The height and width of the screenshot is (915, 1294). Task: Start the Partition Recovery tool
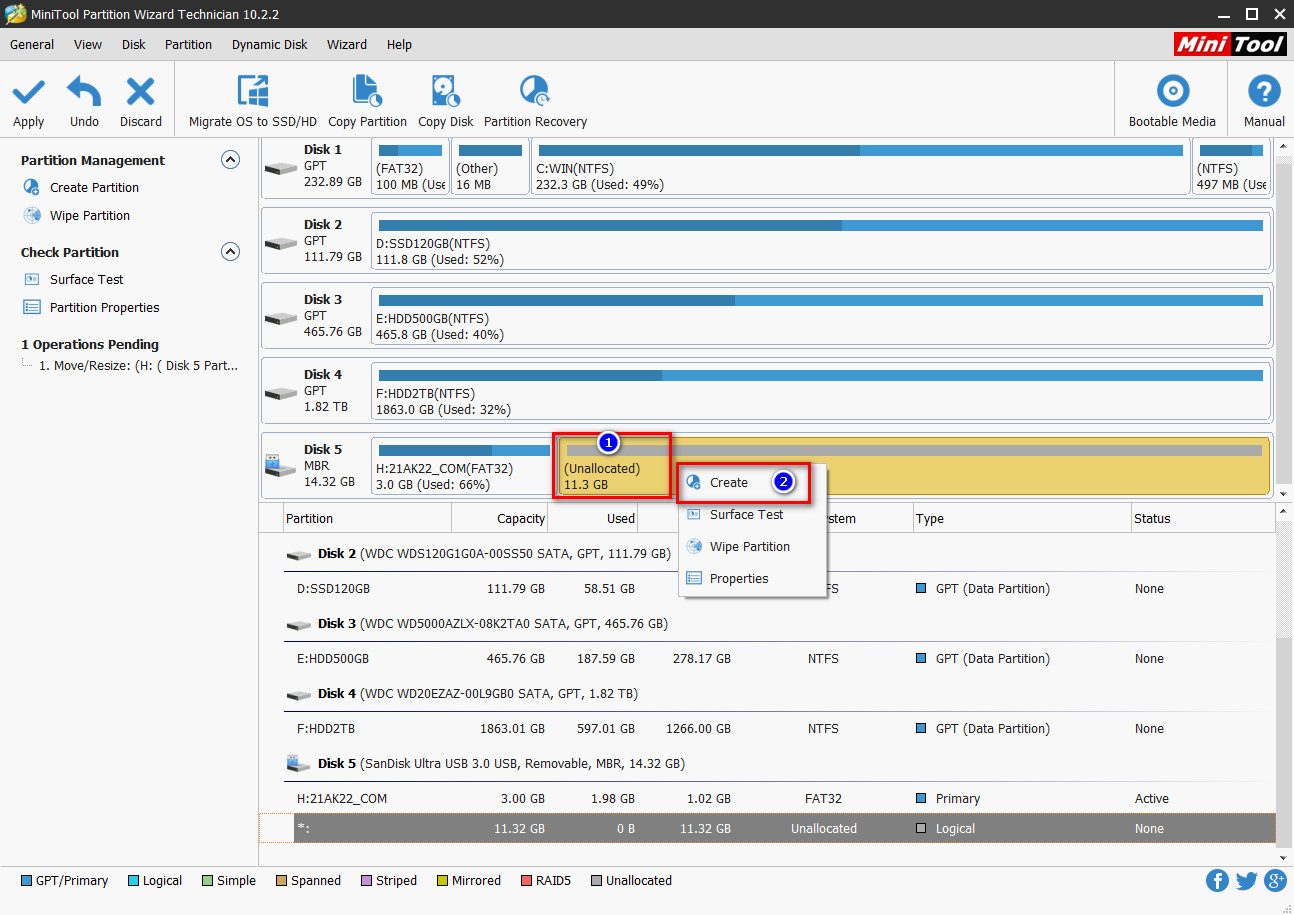pos(535,102)
